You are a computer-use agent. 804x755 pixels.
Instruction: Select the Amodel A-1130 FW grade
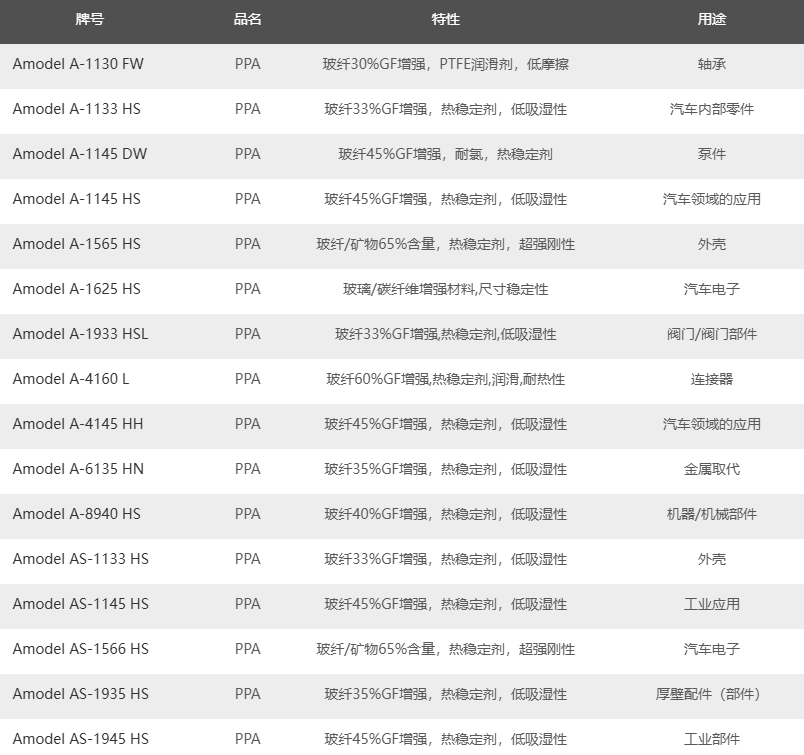78,64
